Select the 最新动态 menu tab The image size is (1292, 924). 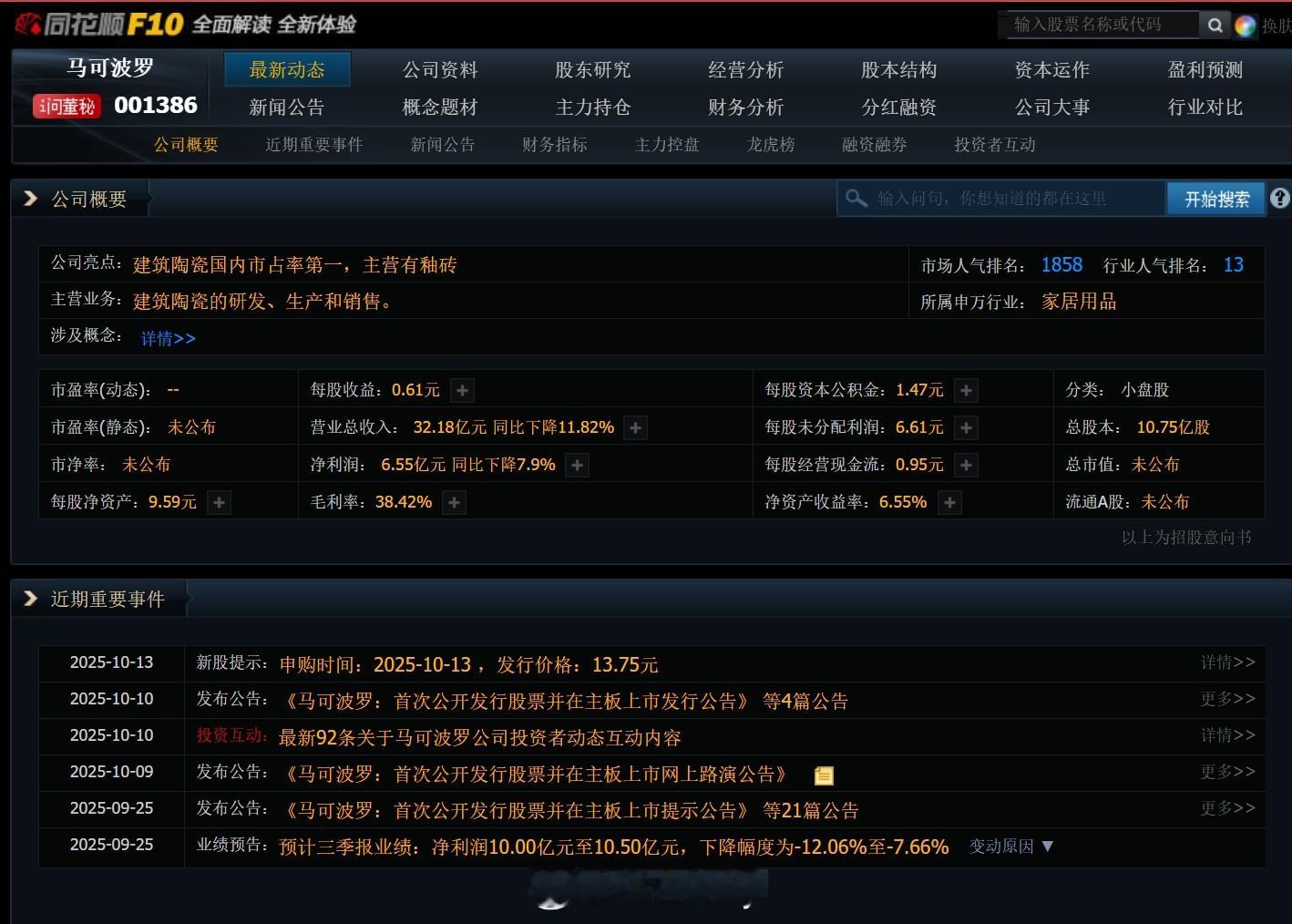pos(287,70)
